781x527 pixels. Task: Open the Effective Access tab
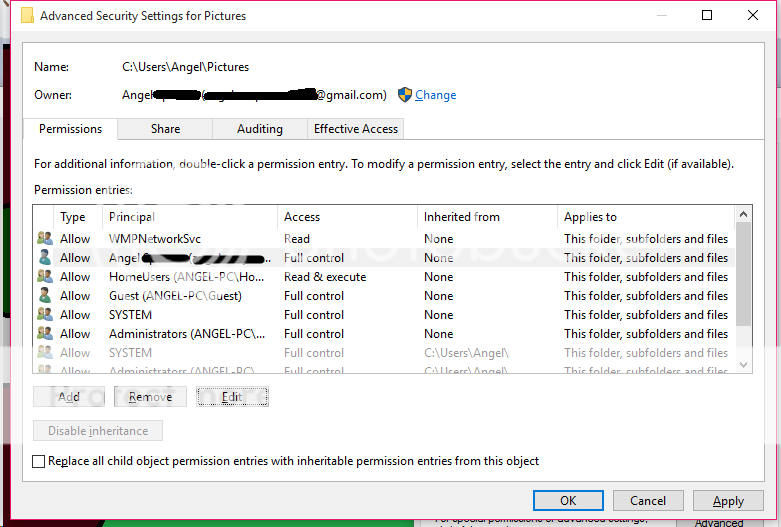355,129
